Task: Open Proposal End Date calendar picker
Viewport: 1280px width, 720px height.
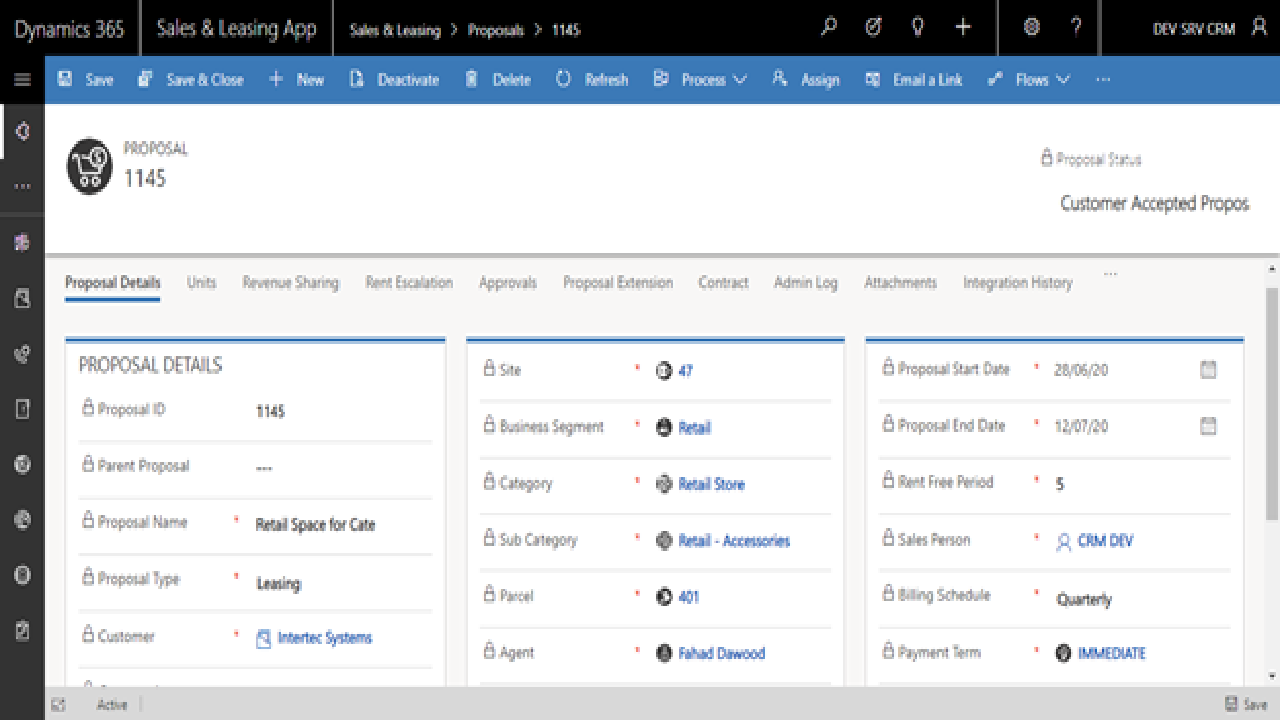Action: coord(1208,426)
